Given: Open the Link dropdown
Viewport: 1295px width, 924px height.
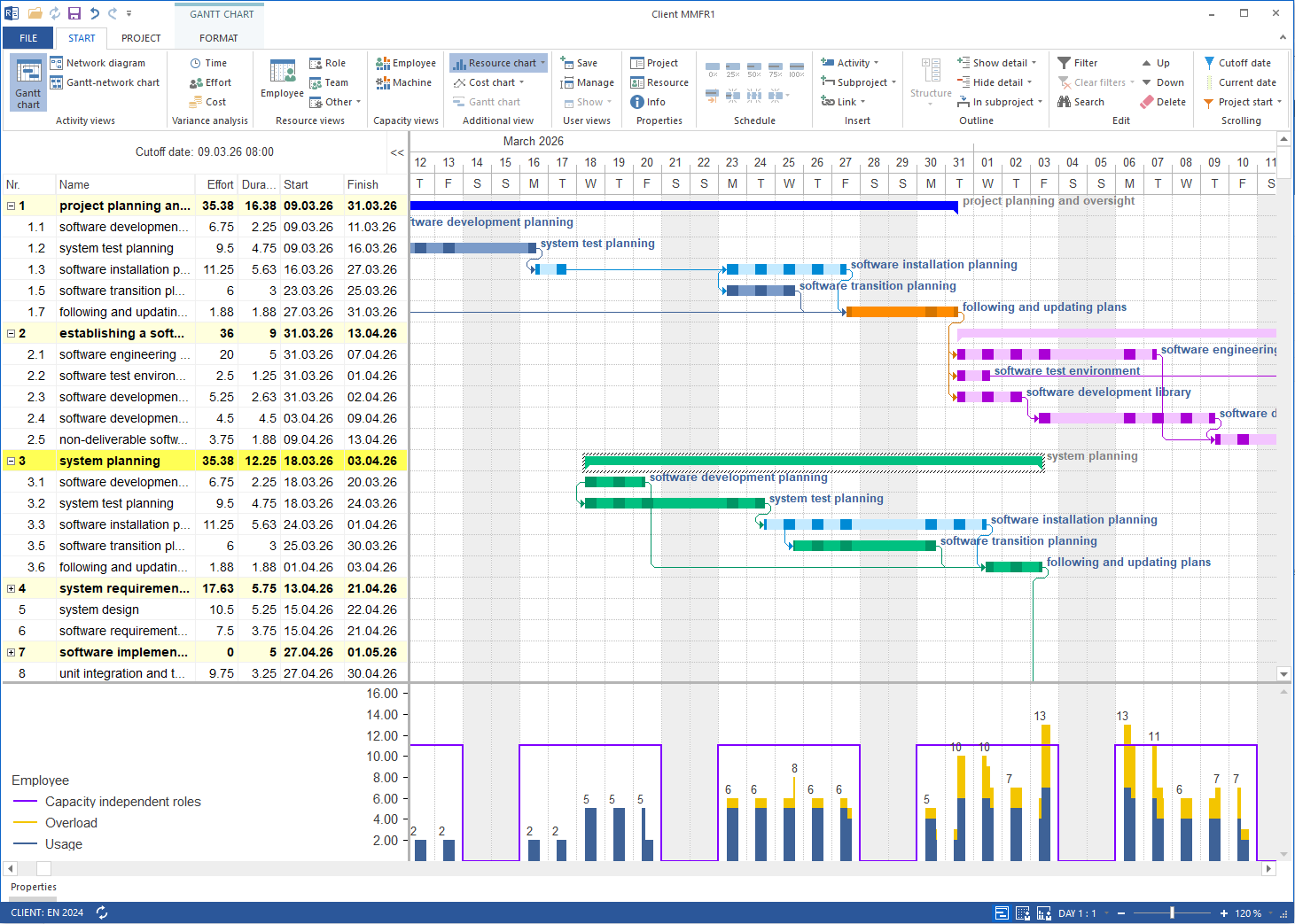Looking at the screenshot, I should click(x=843, y=102).
